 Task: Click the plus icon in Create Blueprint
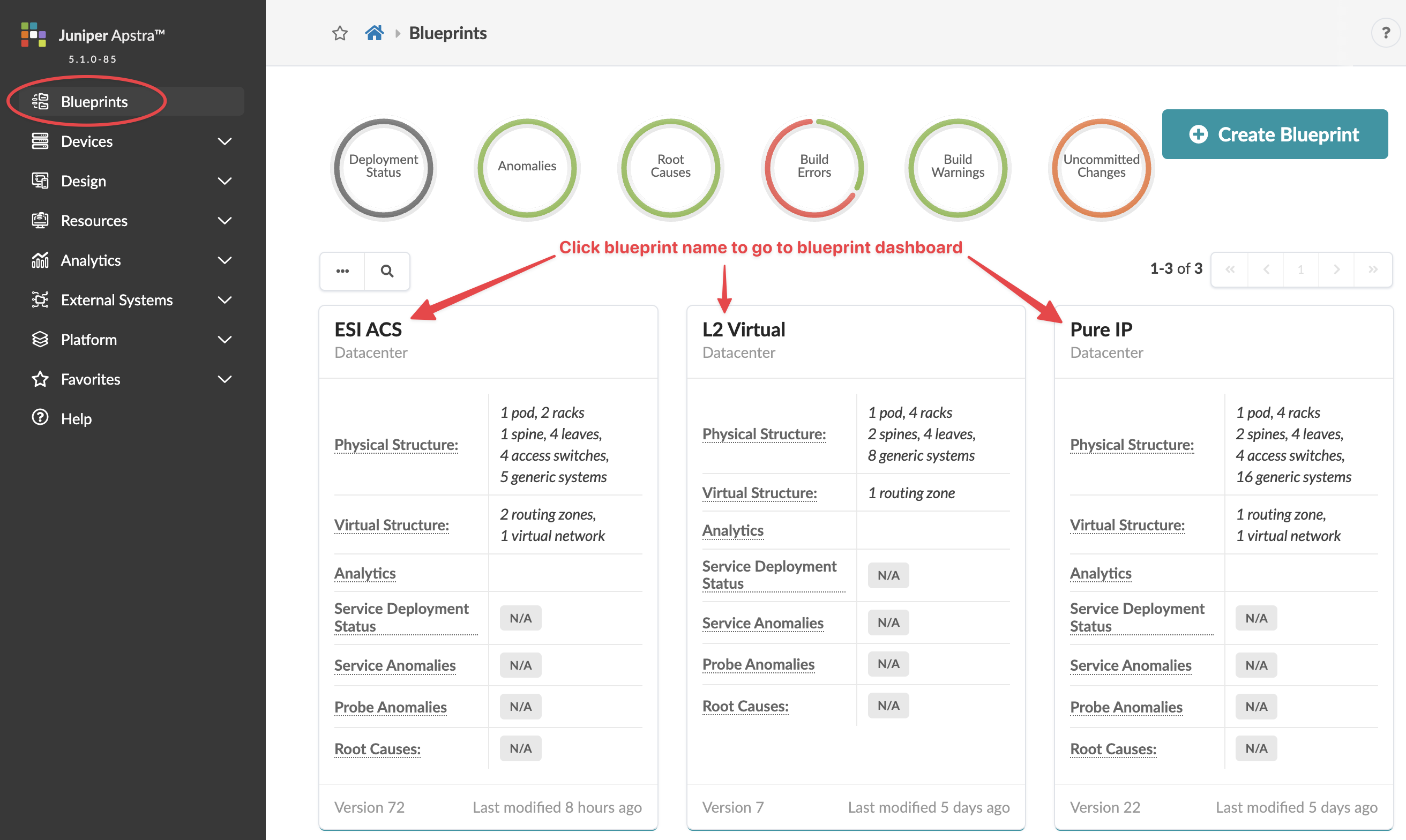[x=1198, y=134]
